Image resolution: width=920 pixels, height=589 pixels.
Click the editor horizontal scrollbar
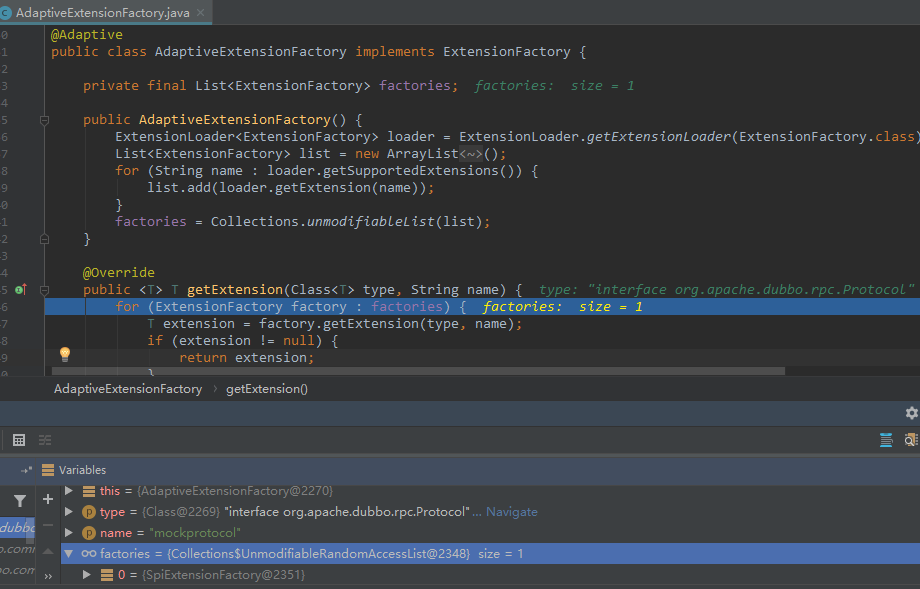[x=418, y=371]
